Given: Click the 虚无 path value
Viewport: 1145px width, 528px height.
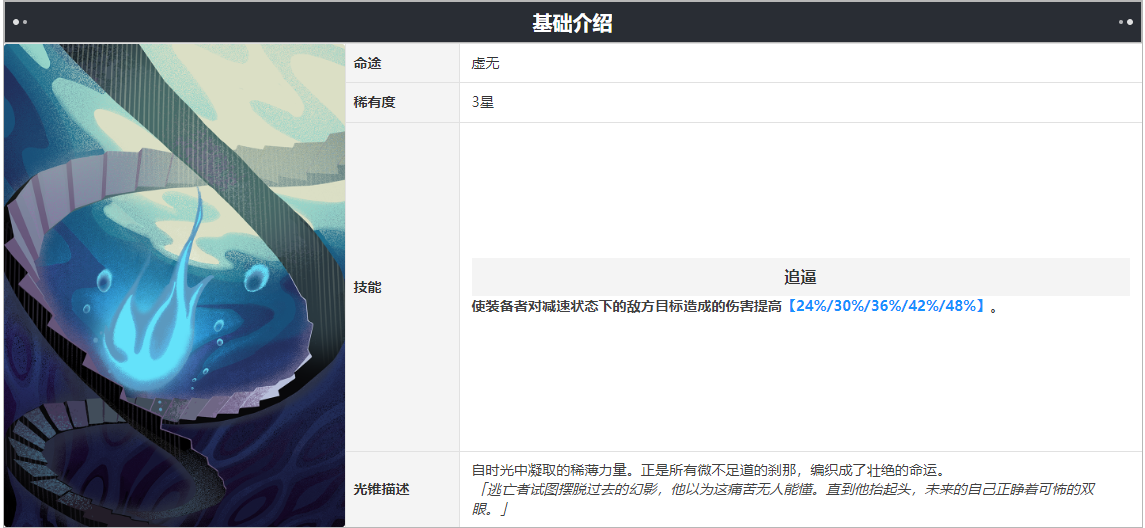Looking at the screenshot, I should coord(485,64).
